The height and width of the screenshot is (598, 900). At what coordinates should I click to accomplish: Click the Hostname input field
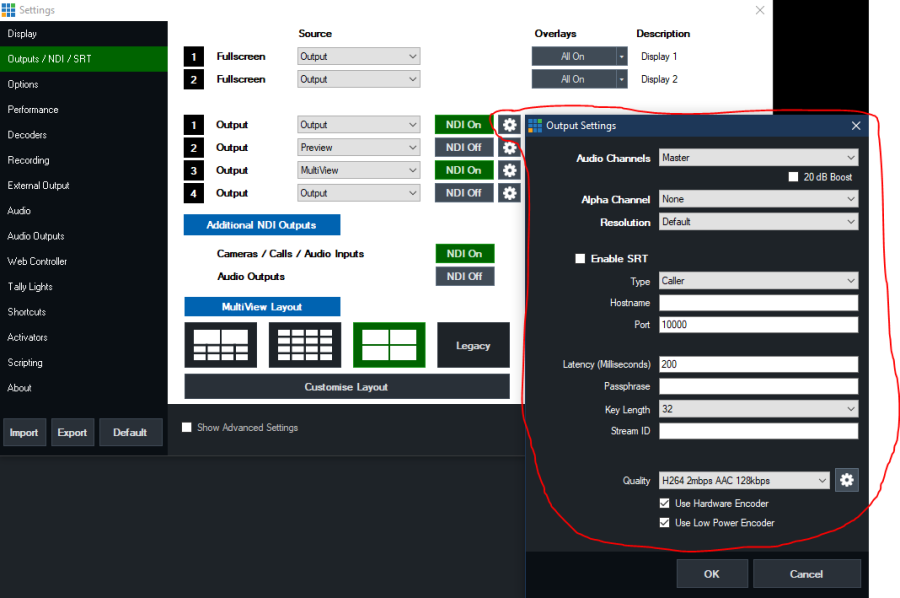coord(757,303)
